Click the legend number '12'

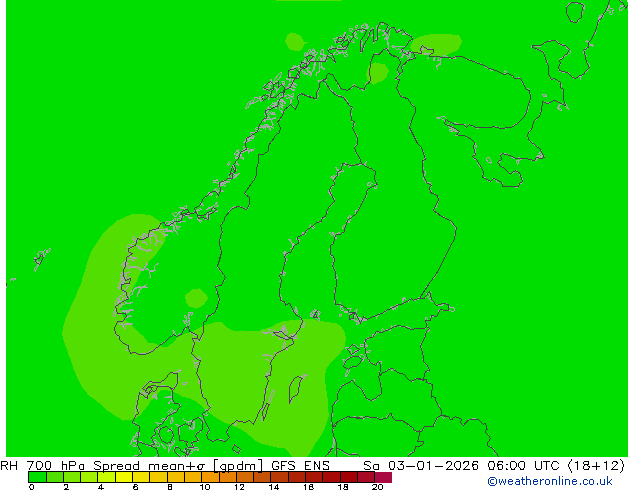pyautogui.click(x=239, y=487)
